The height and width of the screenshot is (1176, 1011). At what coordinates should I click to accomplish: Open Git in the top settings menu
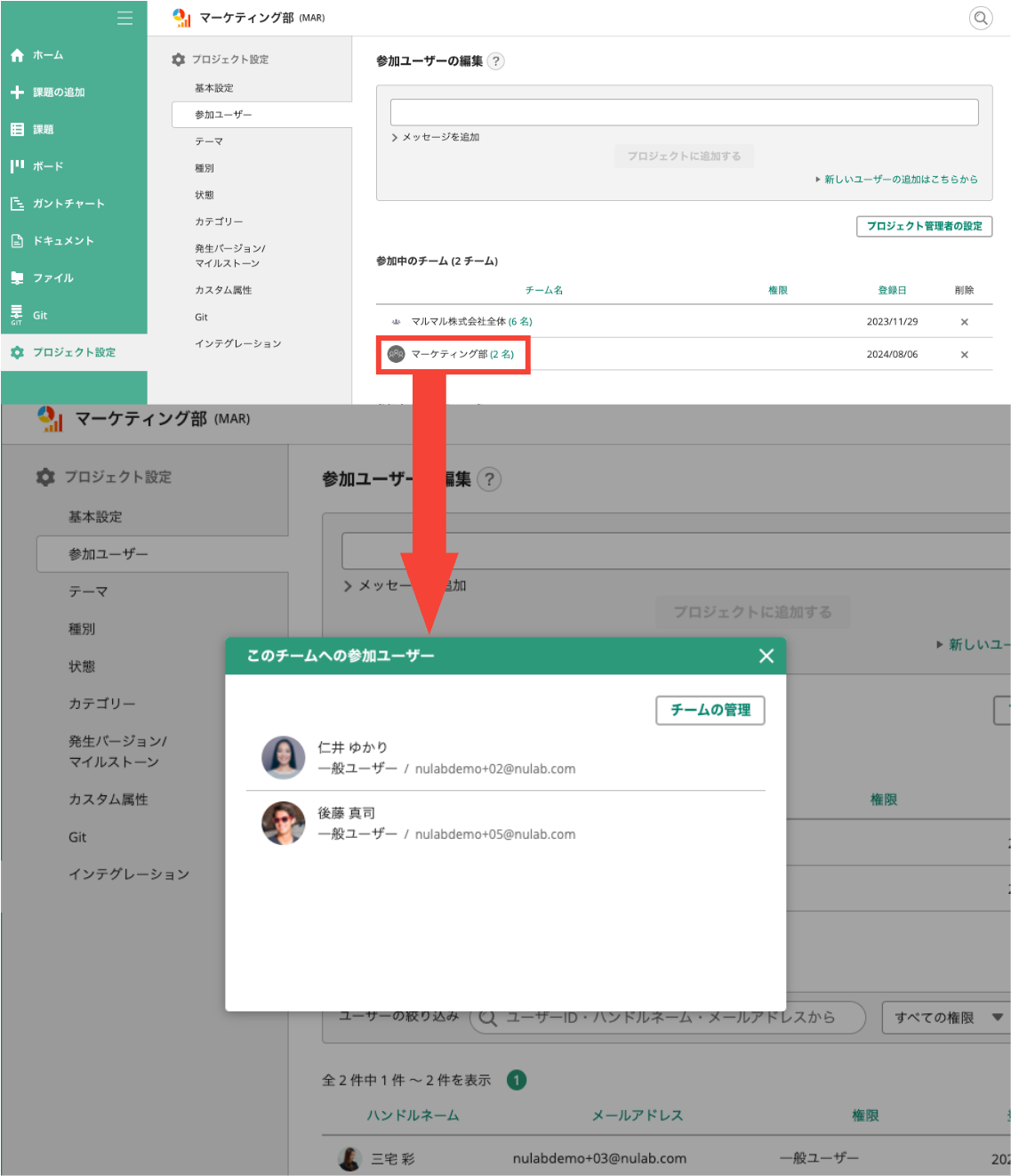[x=202, y=317]
